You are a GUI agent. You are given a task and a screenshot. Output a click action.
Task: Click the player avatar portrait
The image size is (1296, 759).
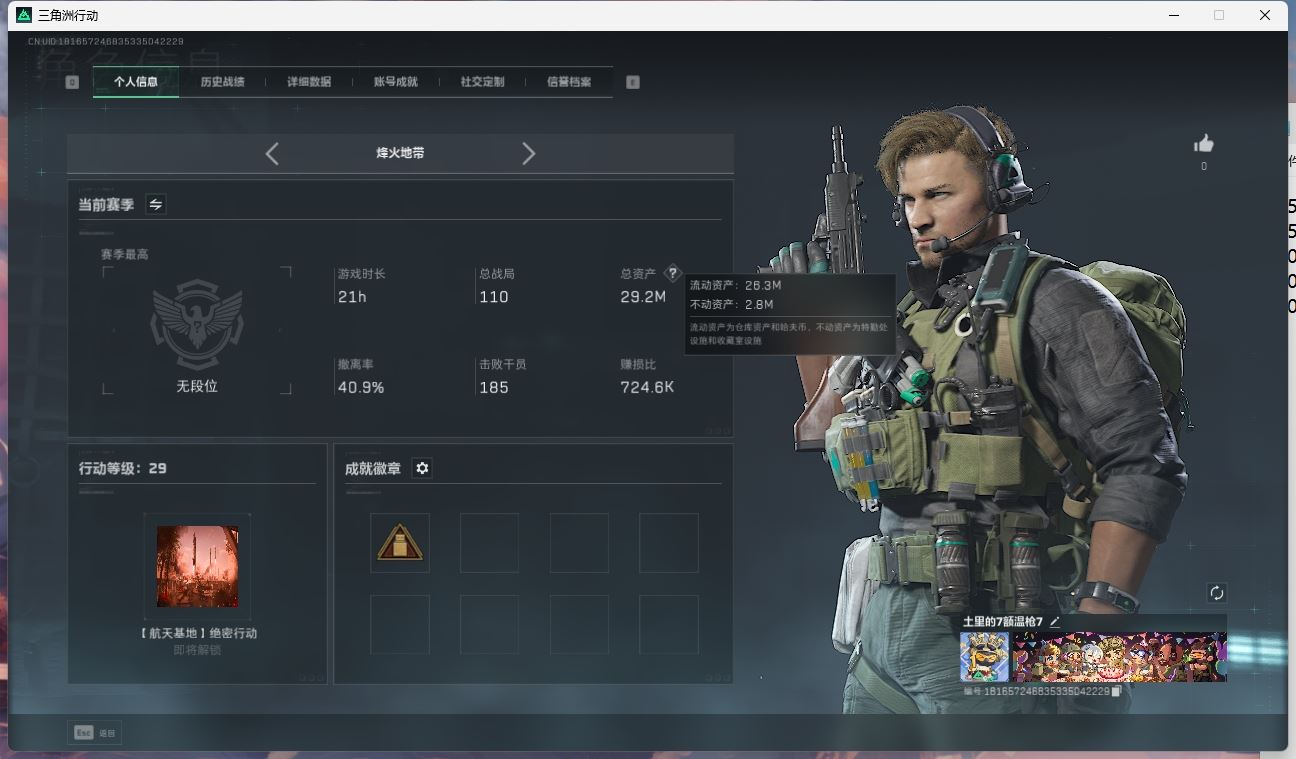(984, 657)
